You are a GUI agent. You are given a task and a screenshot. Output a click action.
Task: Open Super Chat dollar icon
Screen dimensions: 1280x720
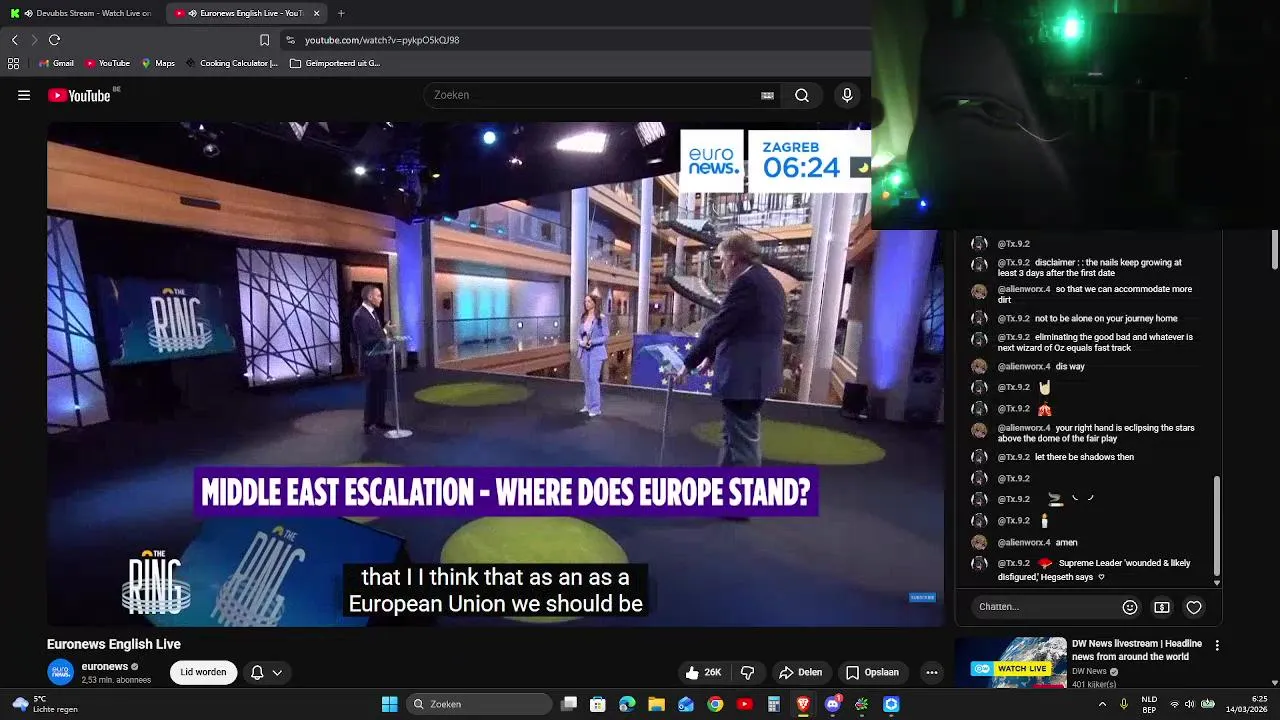tap(1162, 607)
